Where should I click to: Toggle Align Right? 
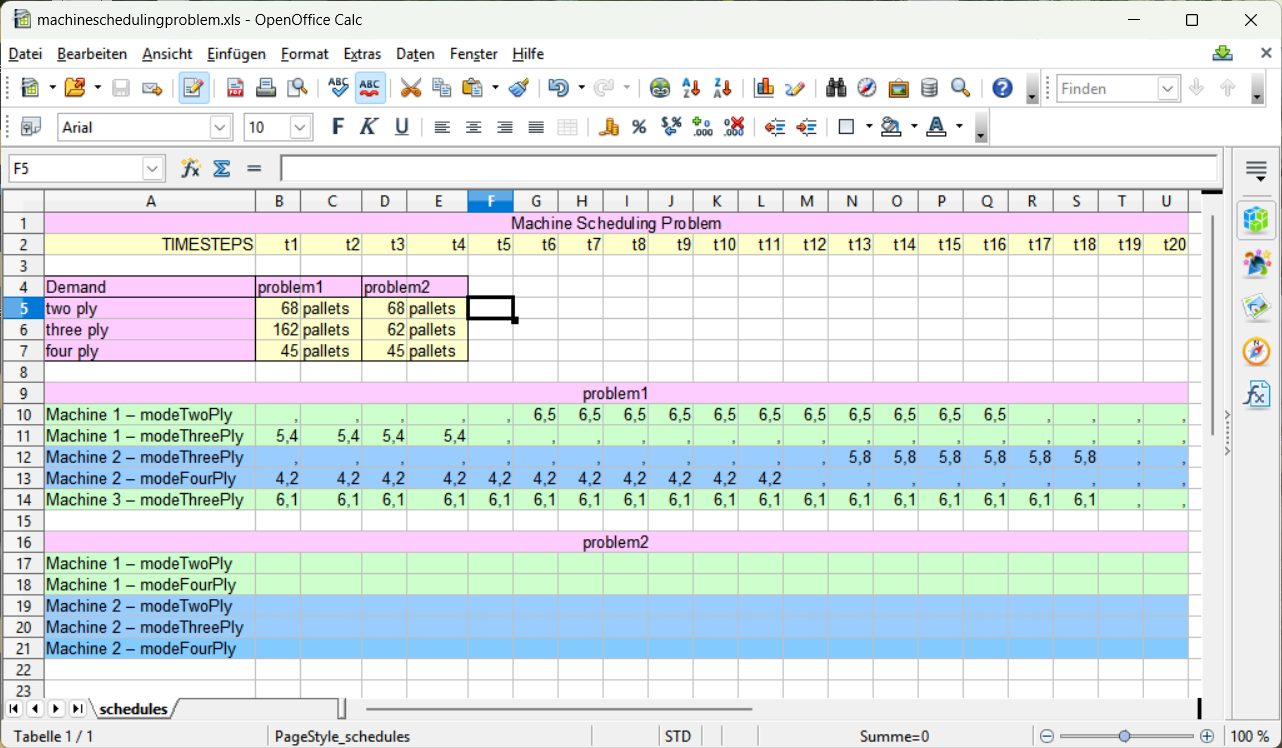504,127
